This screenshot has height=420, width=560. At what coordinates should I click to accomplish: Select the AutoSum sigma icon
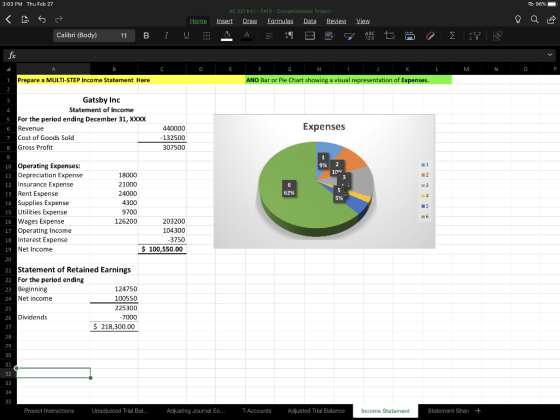[452, 35]
